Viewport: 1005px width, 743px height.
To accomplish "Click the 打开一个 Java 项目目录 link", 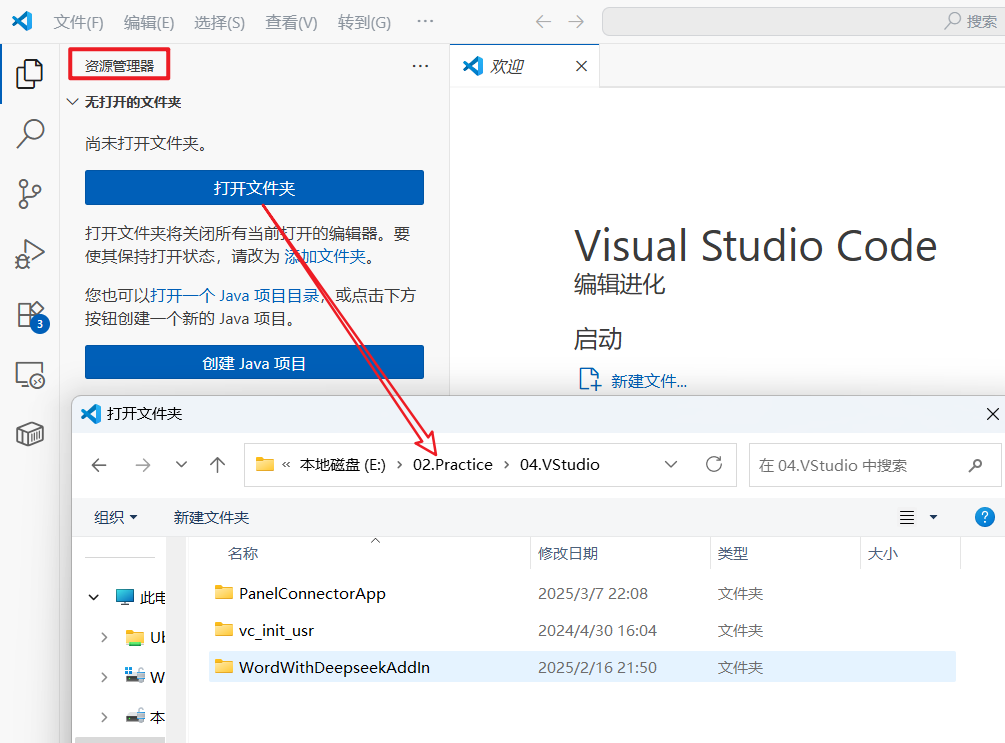I will (235, 296).
